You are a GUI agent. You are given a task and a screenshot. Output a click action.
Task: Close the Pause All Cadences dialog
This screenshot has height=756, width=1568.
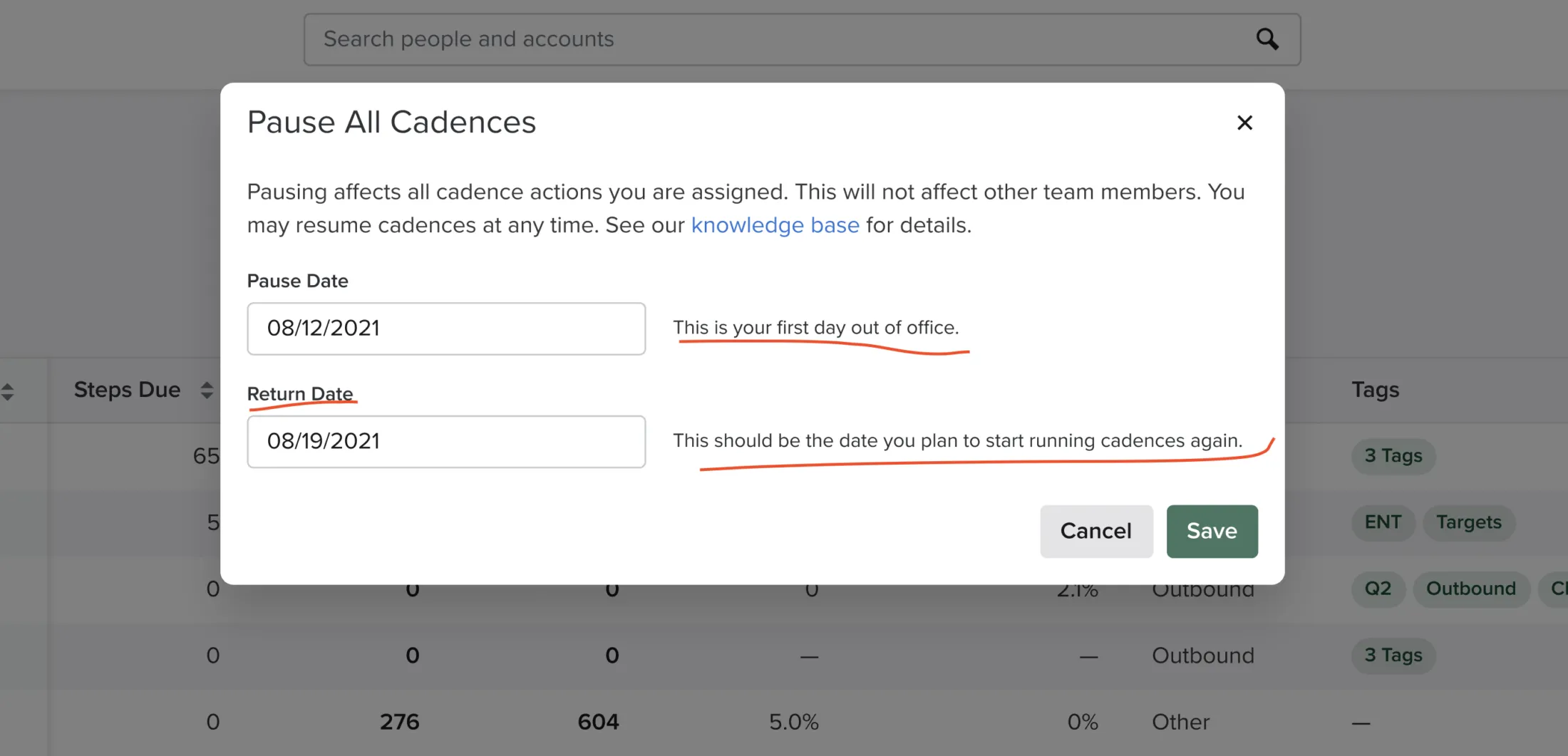click(1244, 123)
